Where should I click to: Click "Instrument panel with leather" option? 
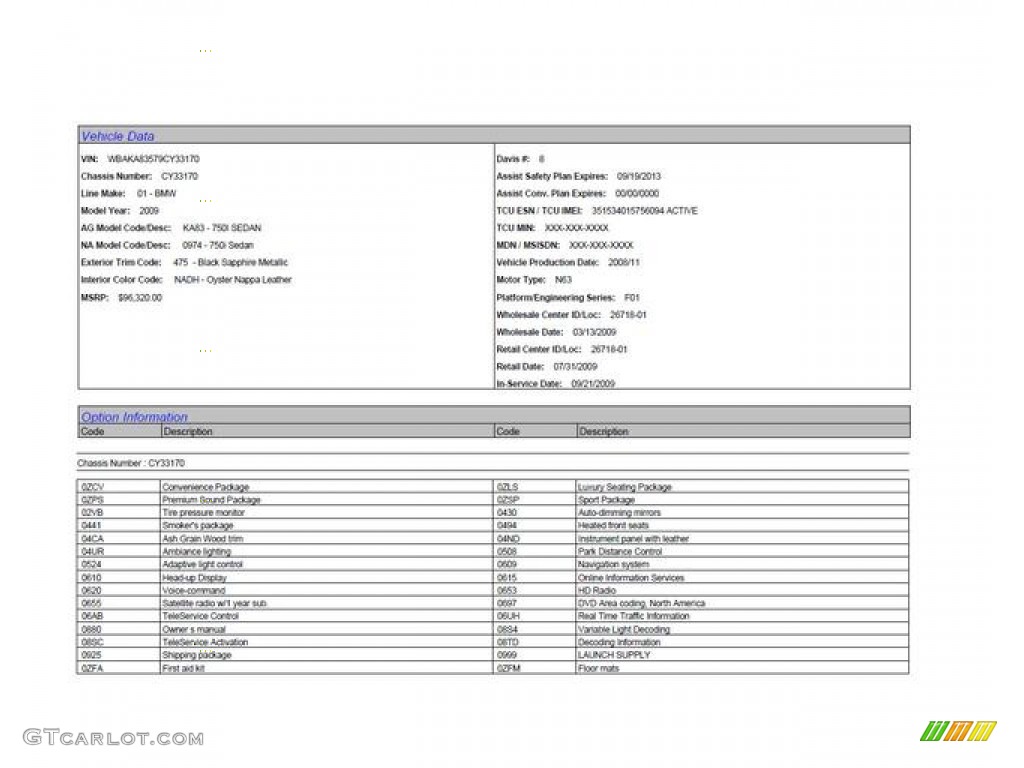pos(633,539)
